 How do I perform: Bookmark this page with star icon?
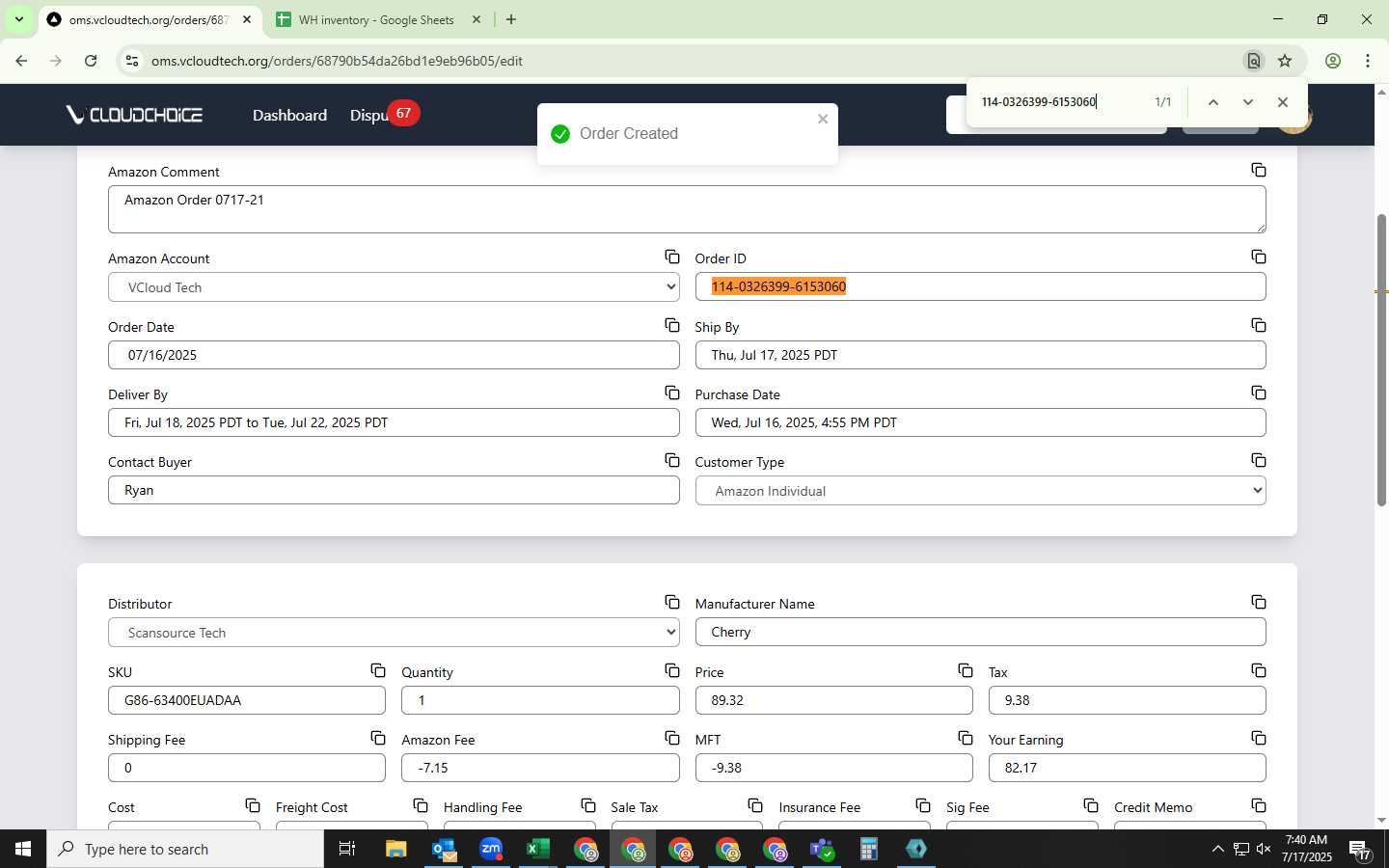pos(1285,61)
